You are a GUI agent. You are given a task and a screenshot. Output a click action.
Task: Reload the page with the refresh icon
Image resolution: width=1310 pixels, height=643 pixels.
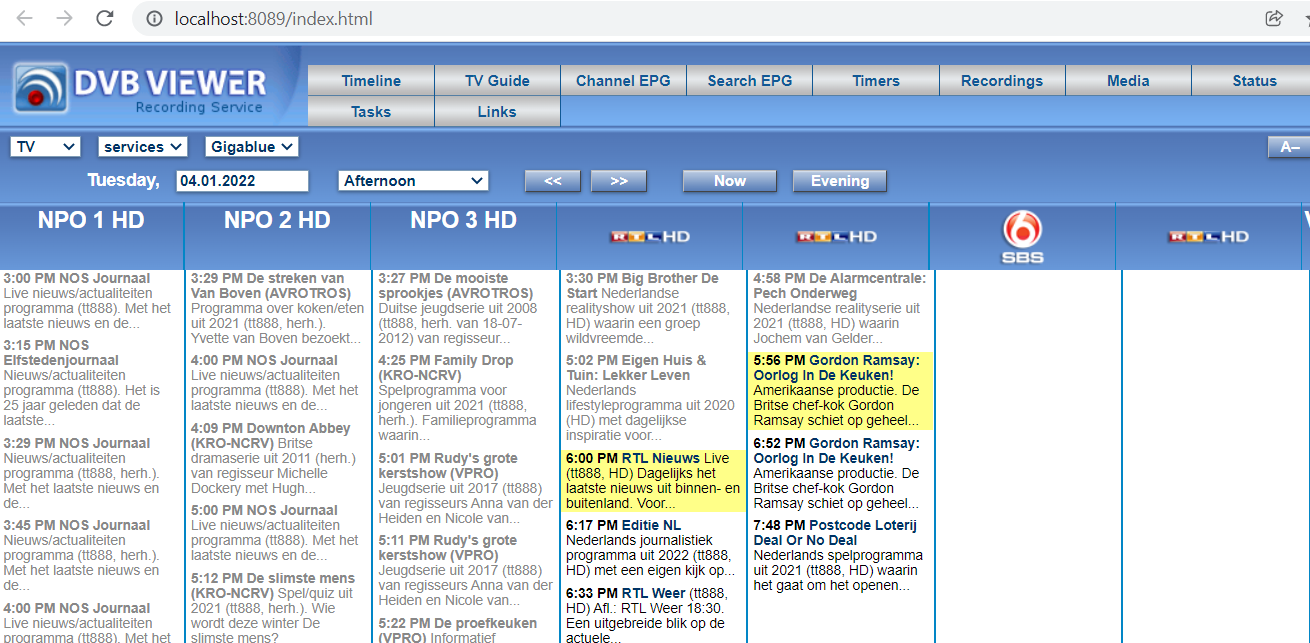click(104, 18)
